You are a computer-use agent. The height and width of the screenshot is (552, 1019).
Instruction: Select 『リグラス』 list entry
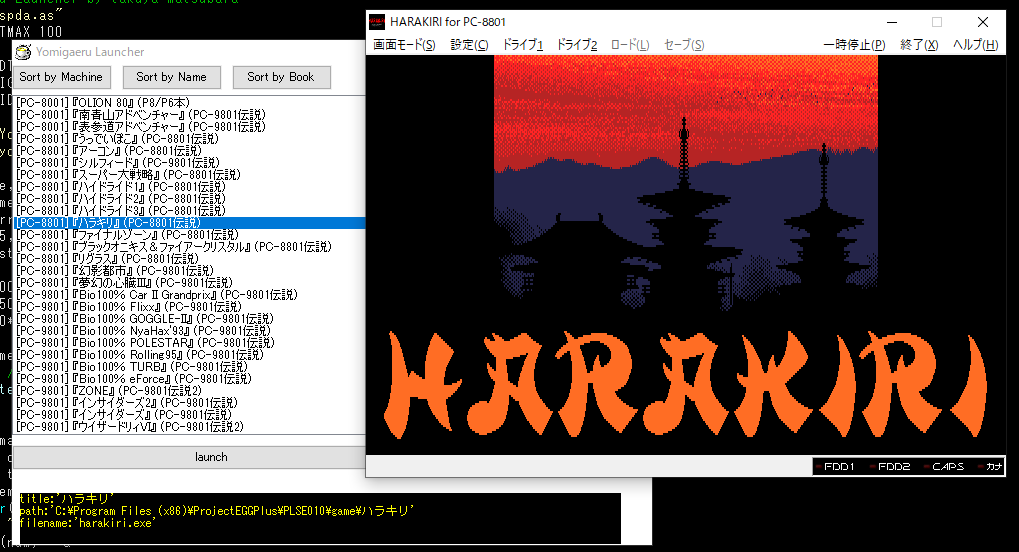189,259
